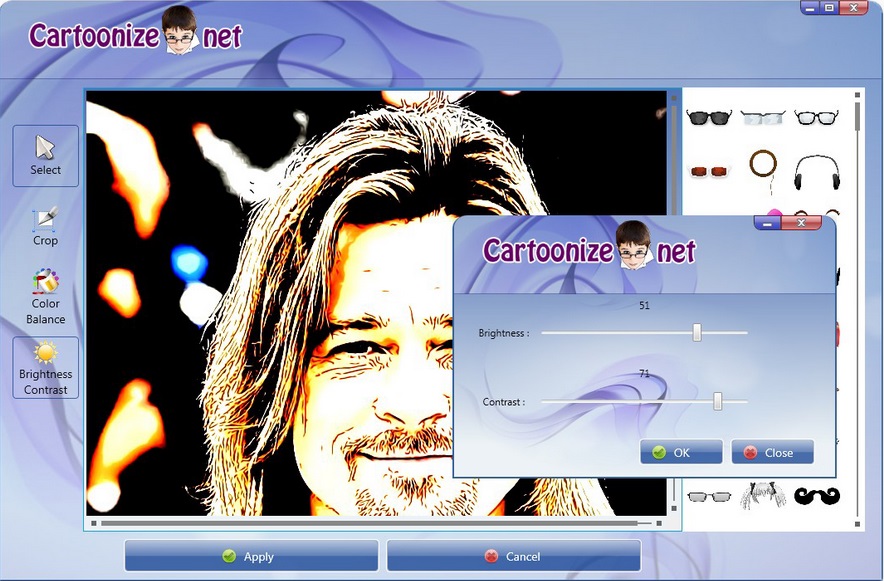884x581 pixels.
Task: Close the main Cartoonize window
Action: tap(854, 8)
